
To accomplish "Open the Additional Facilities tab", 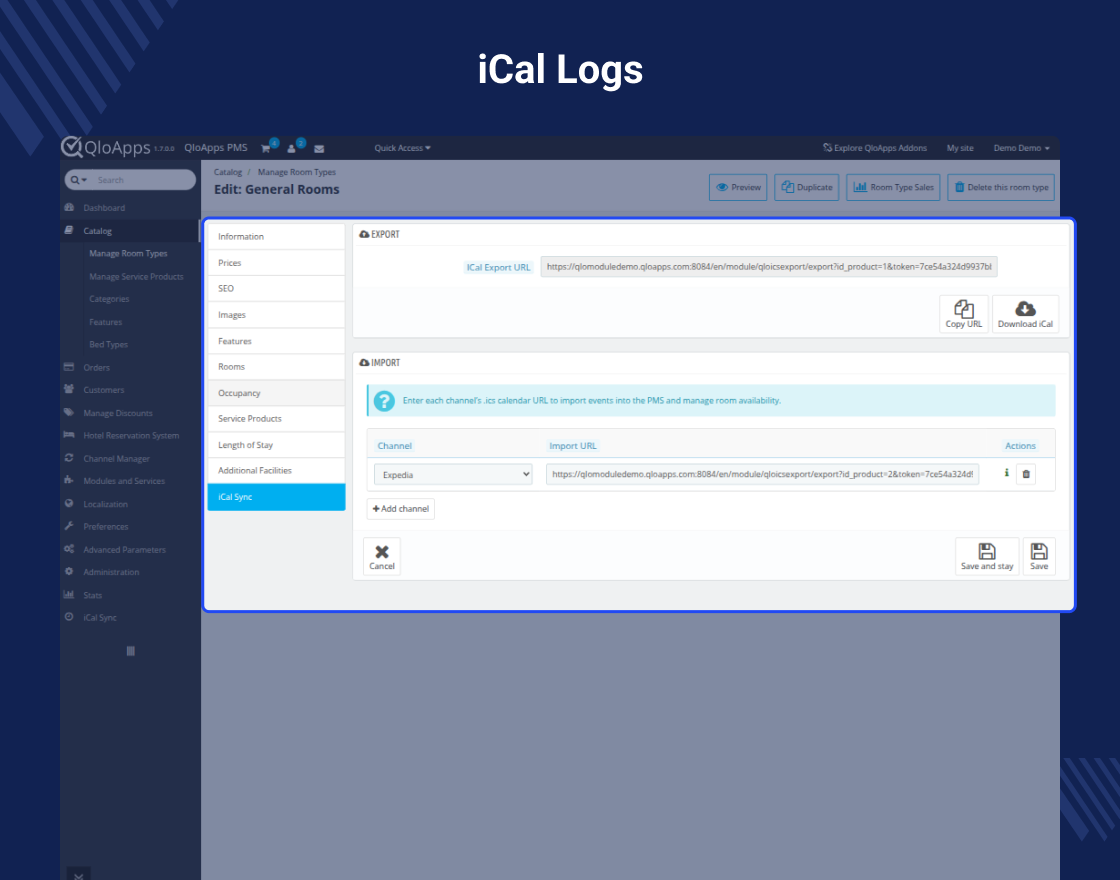I will click(276, 471).
